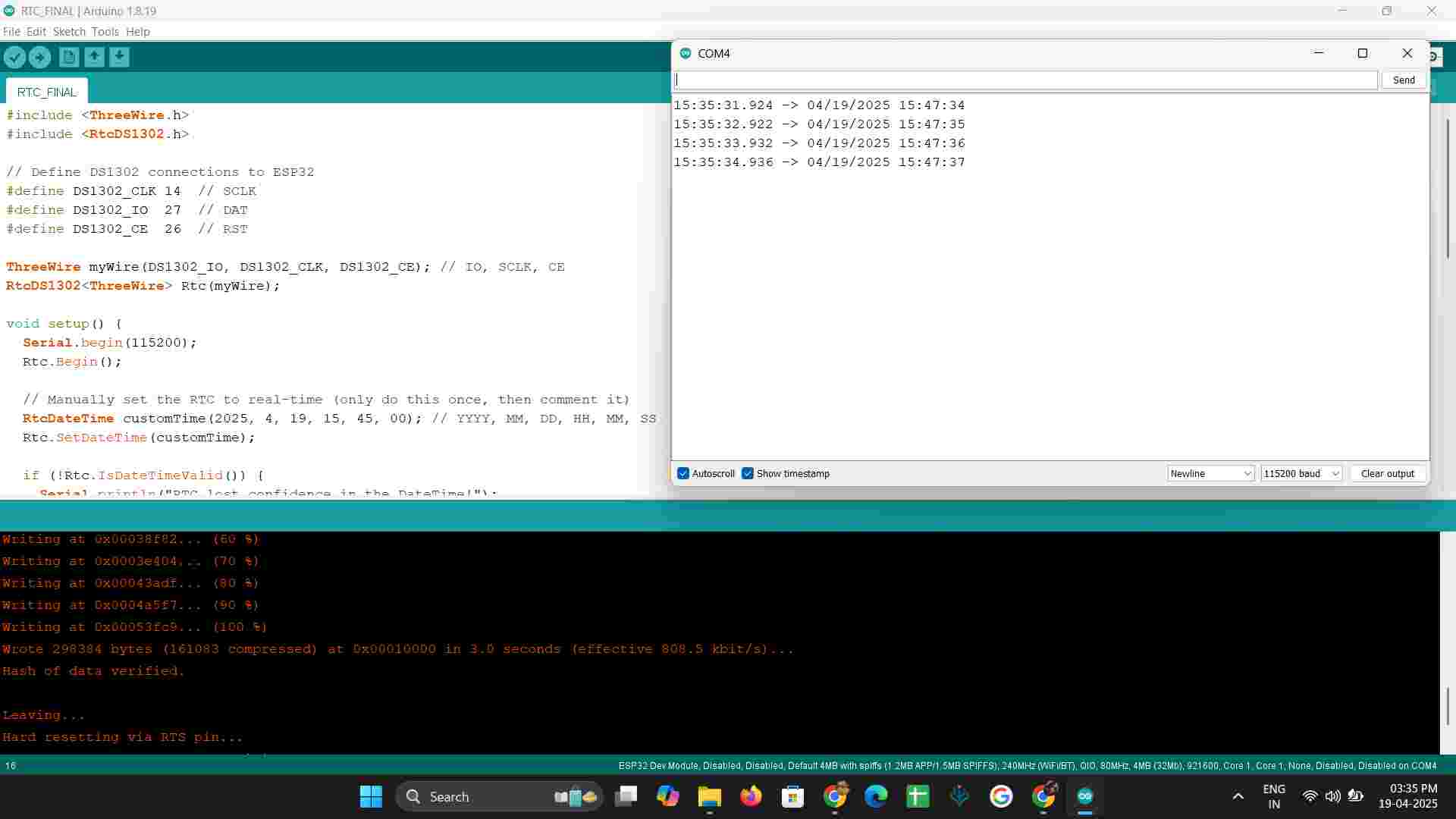Launch Copilot from the taskbar

(x=667, y=796)
